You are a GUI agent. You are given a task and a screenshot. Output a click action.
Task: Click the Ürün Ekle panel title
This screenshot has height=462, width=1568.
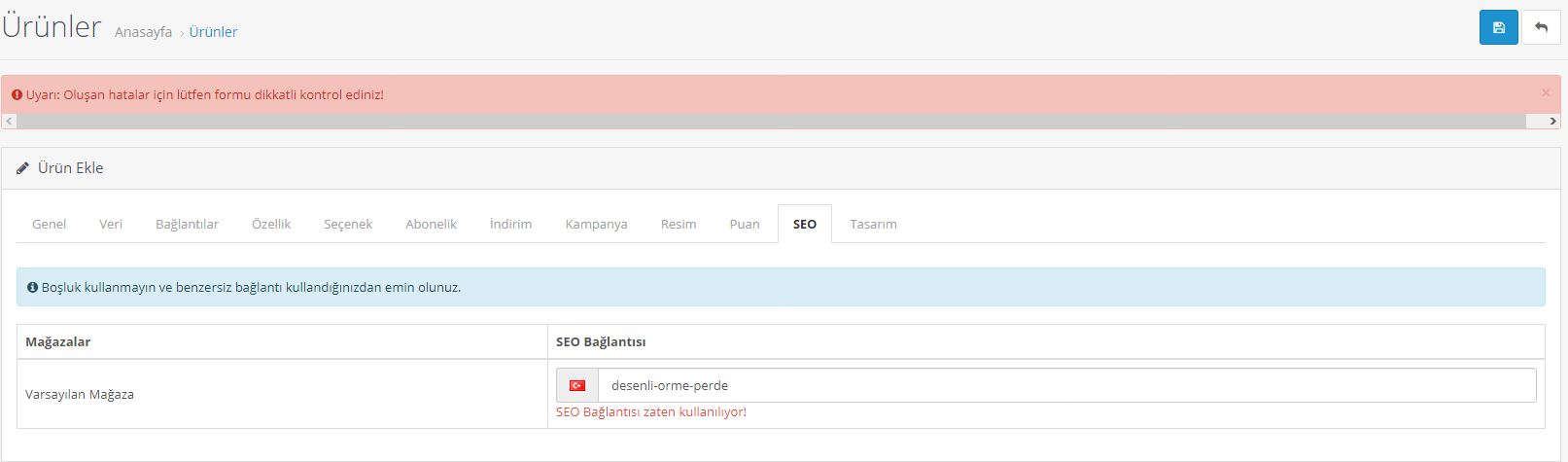click(x=70, y=168)
